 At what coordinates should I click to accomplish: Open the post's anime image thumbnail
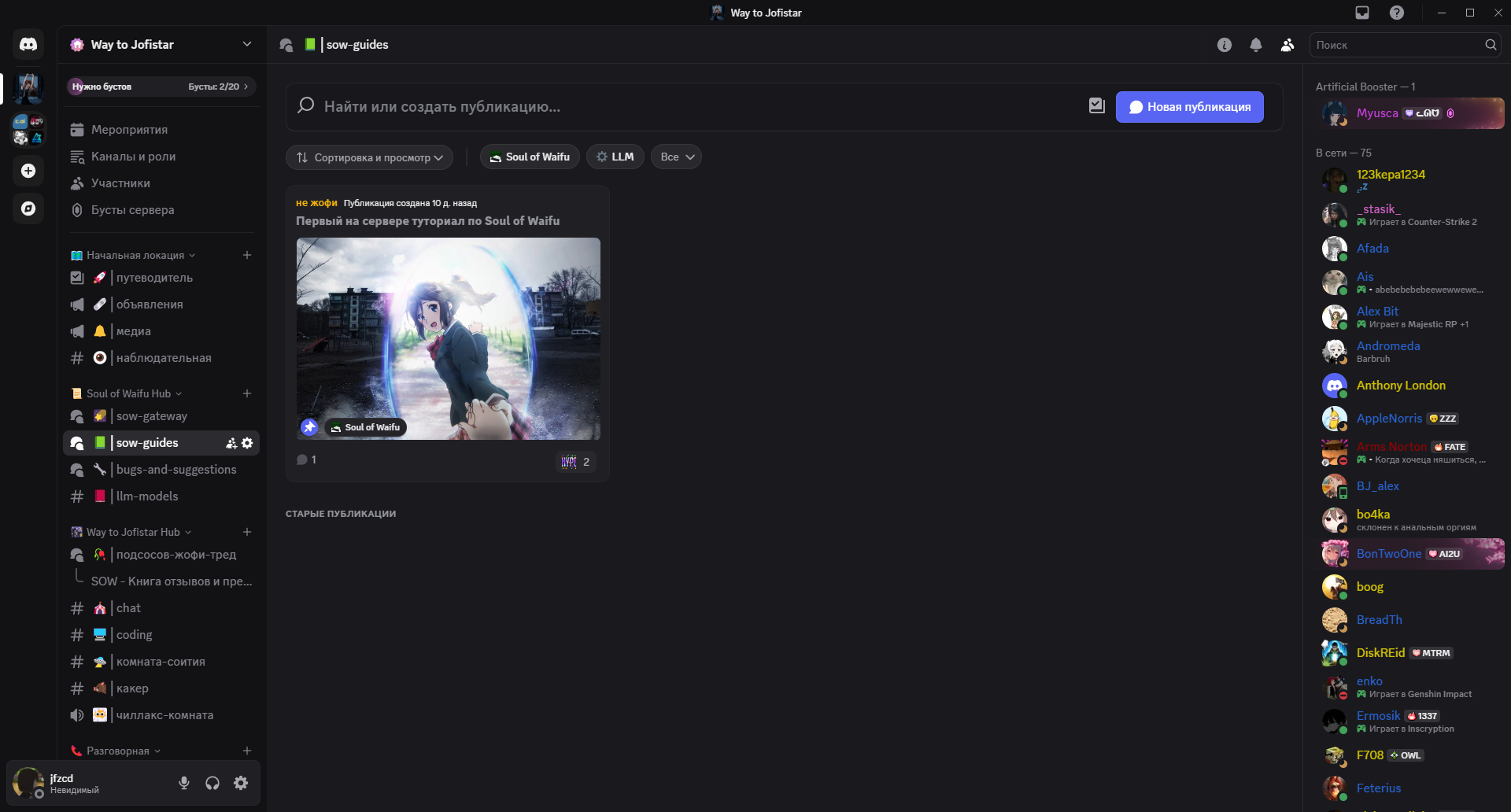(448, 338)
